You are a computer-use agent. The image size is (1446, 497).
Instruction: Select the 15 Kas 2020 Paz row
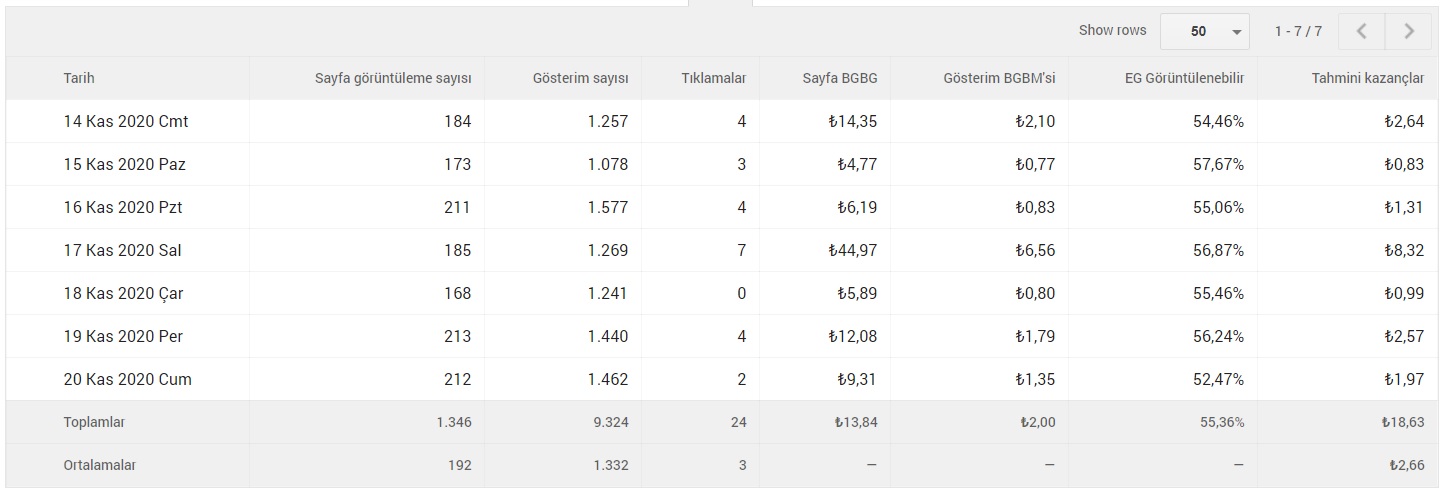[x=723, y=164]
